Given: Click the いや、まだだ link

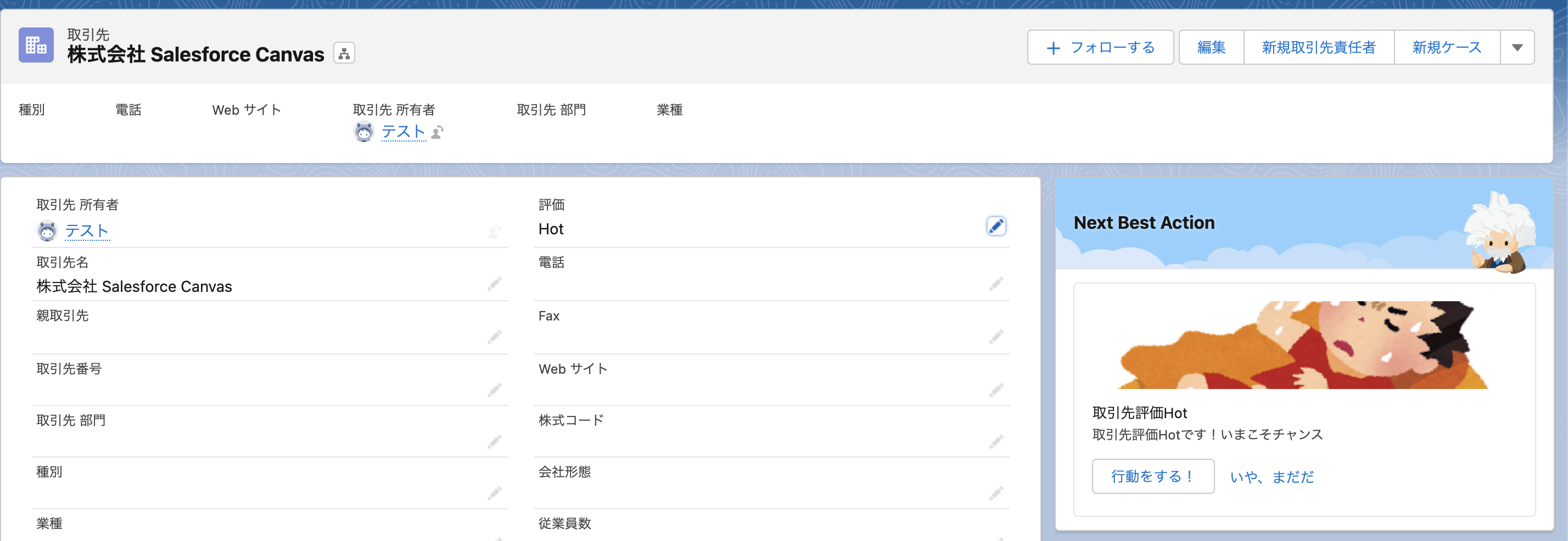Looking at the screenshot, I should (1272, 477).
